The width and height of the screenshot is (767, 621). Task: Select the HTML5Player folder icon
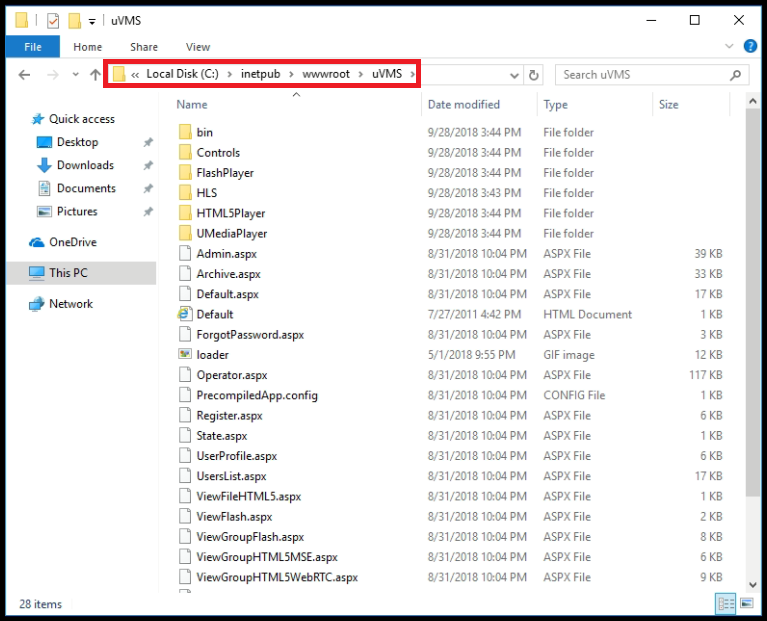tap(185, 213)
